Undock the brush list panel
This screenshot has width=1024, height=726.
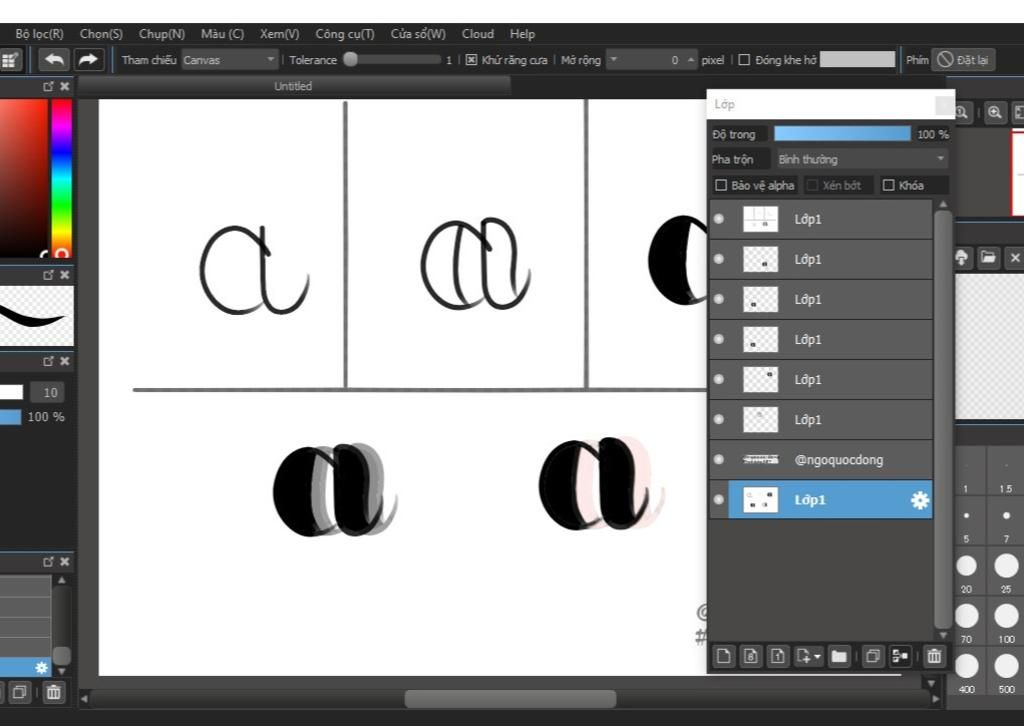coord(48,561)
